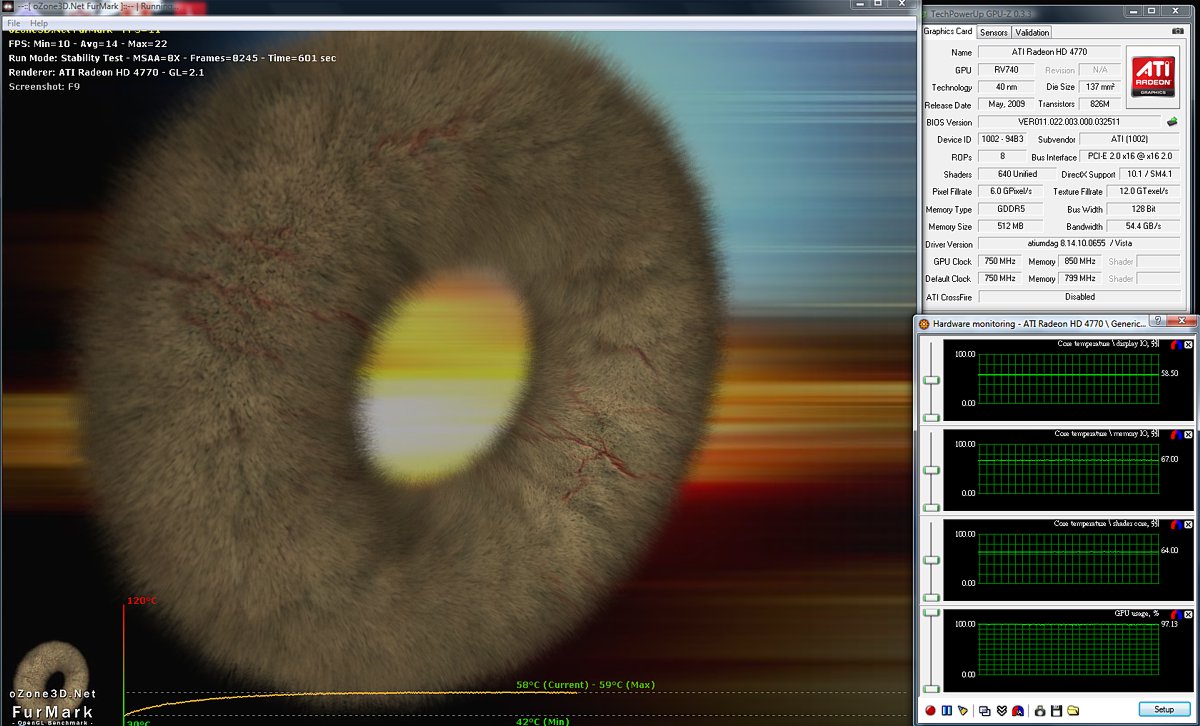The image size is (1200, 726).
Task: Click the magnet icon on memory IO graph
Action: 1175,434
